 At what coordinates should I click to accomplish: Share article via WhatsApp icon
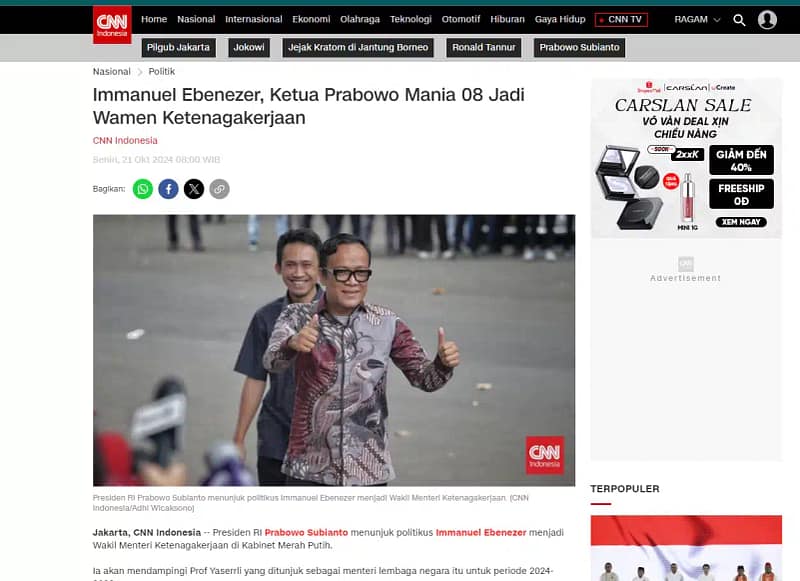tap(143, 189)
